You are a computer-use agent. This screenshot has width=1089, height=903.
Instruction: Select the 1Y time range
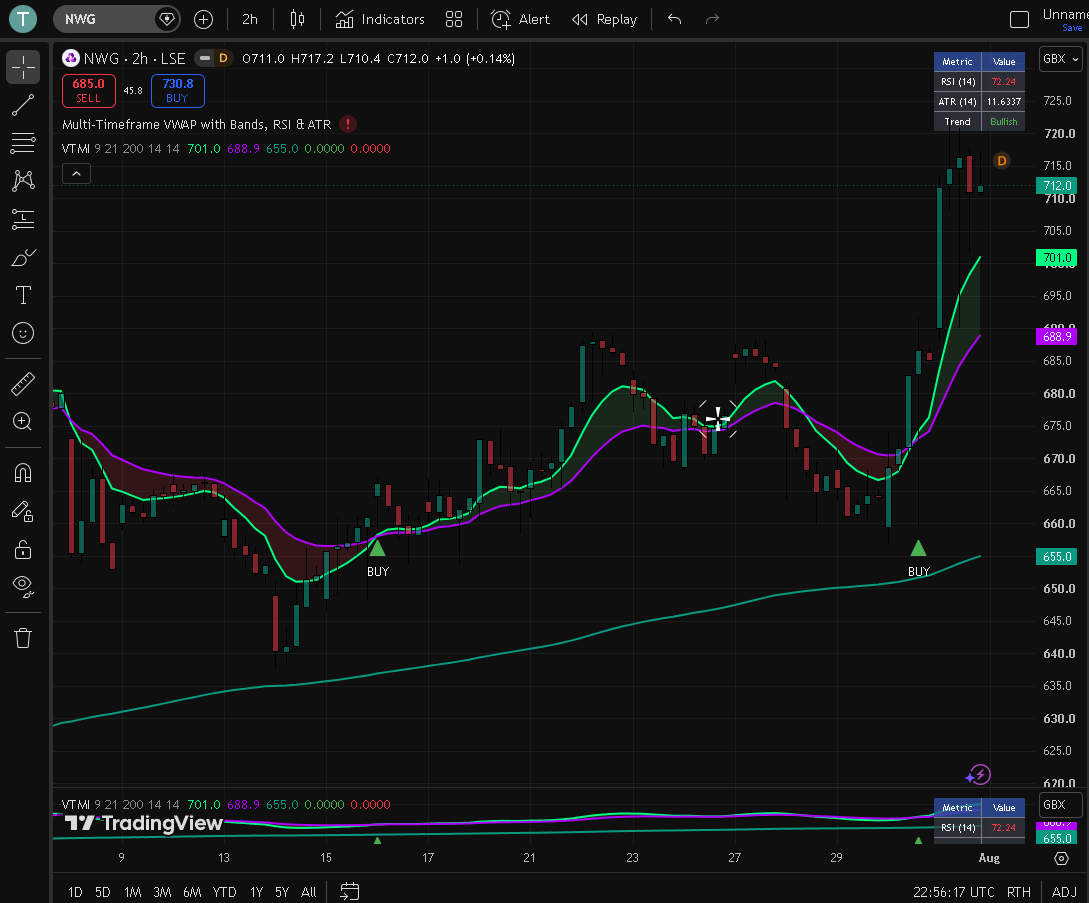coord(256,892)
